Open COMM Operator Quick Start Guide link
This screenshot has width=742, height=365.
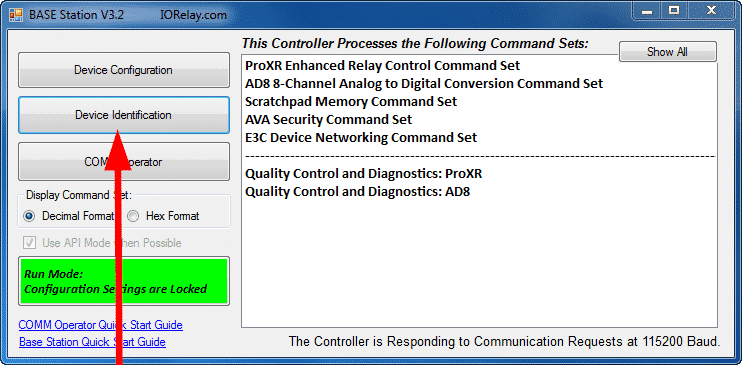click(x=100, y=325)
